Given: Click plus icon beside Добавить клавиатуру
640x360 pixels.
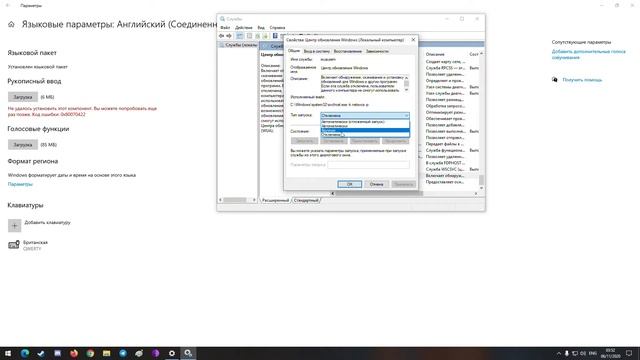Looking at the screenshot, I should pos(15,225).
